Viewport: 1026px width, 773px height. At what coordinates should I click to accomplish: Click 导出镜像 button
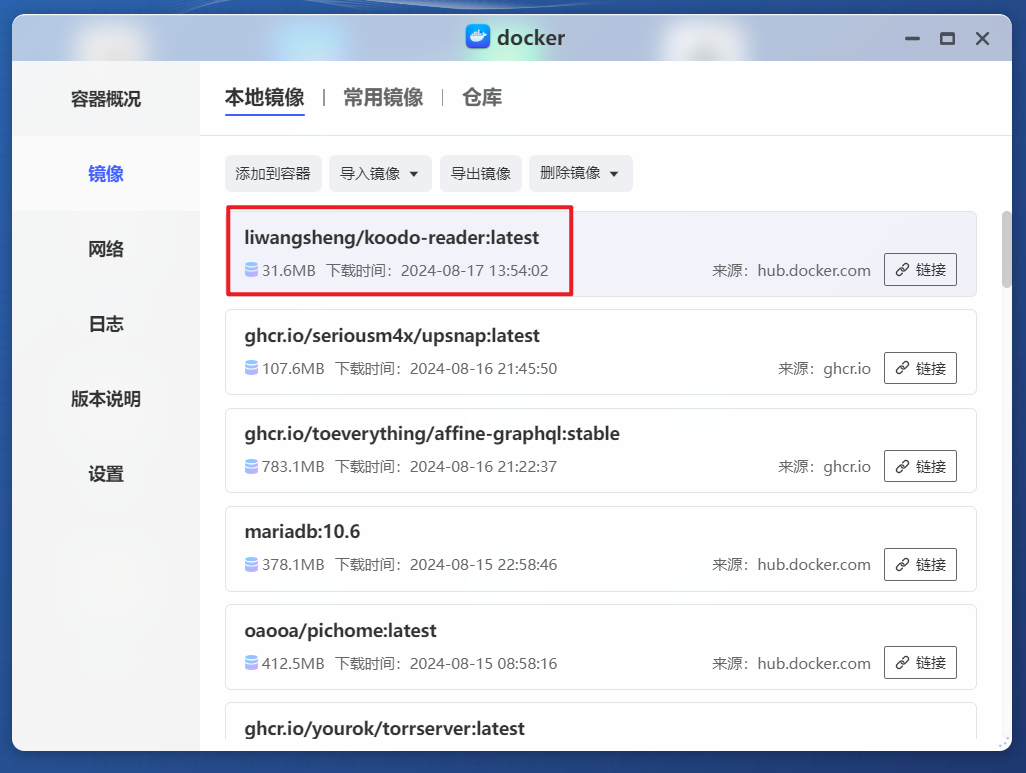tap(481, 173)
